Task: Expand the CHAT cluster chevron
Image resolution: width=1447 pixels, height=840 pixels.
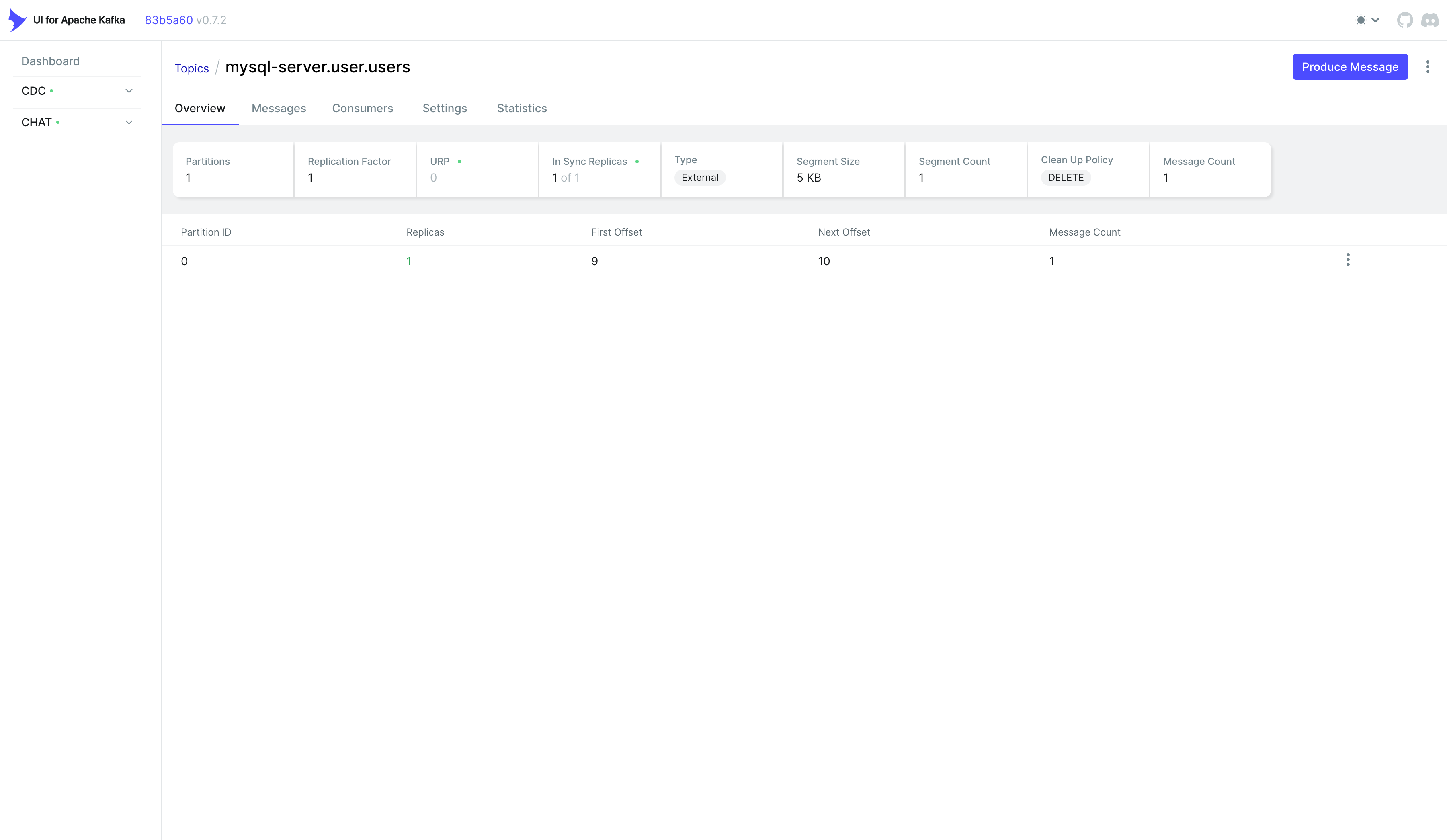Action: [129, 122]
